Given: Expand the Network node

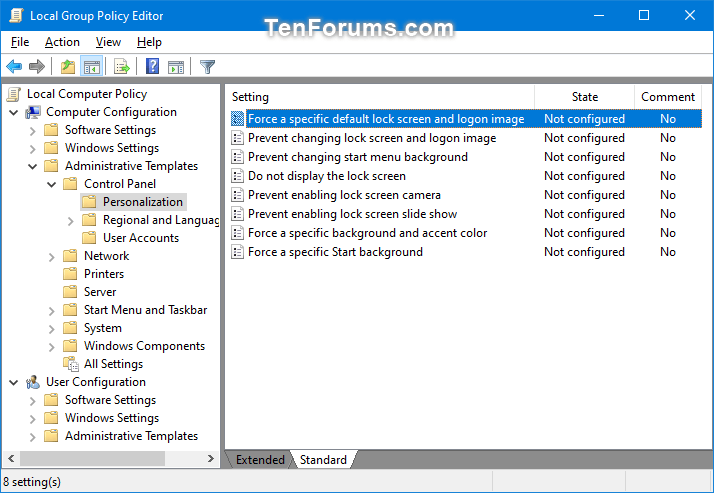Looking at the screenshot, I should [51, 257].
